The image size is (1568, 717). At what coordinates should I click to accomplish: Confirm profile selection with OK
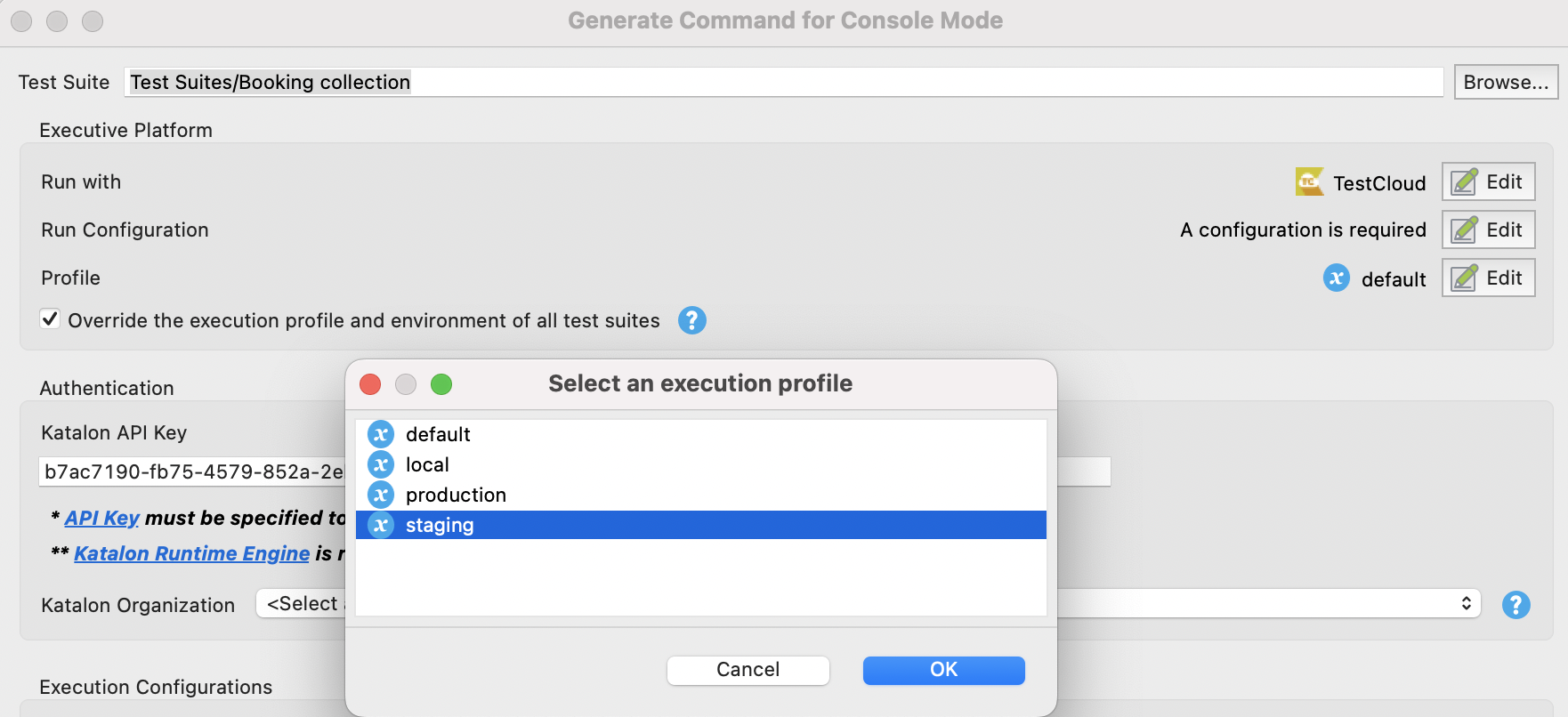pyautogui.click(x=943, y=670)
